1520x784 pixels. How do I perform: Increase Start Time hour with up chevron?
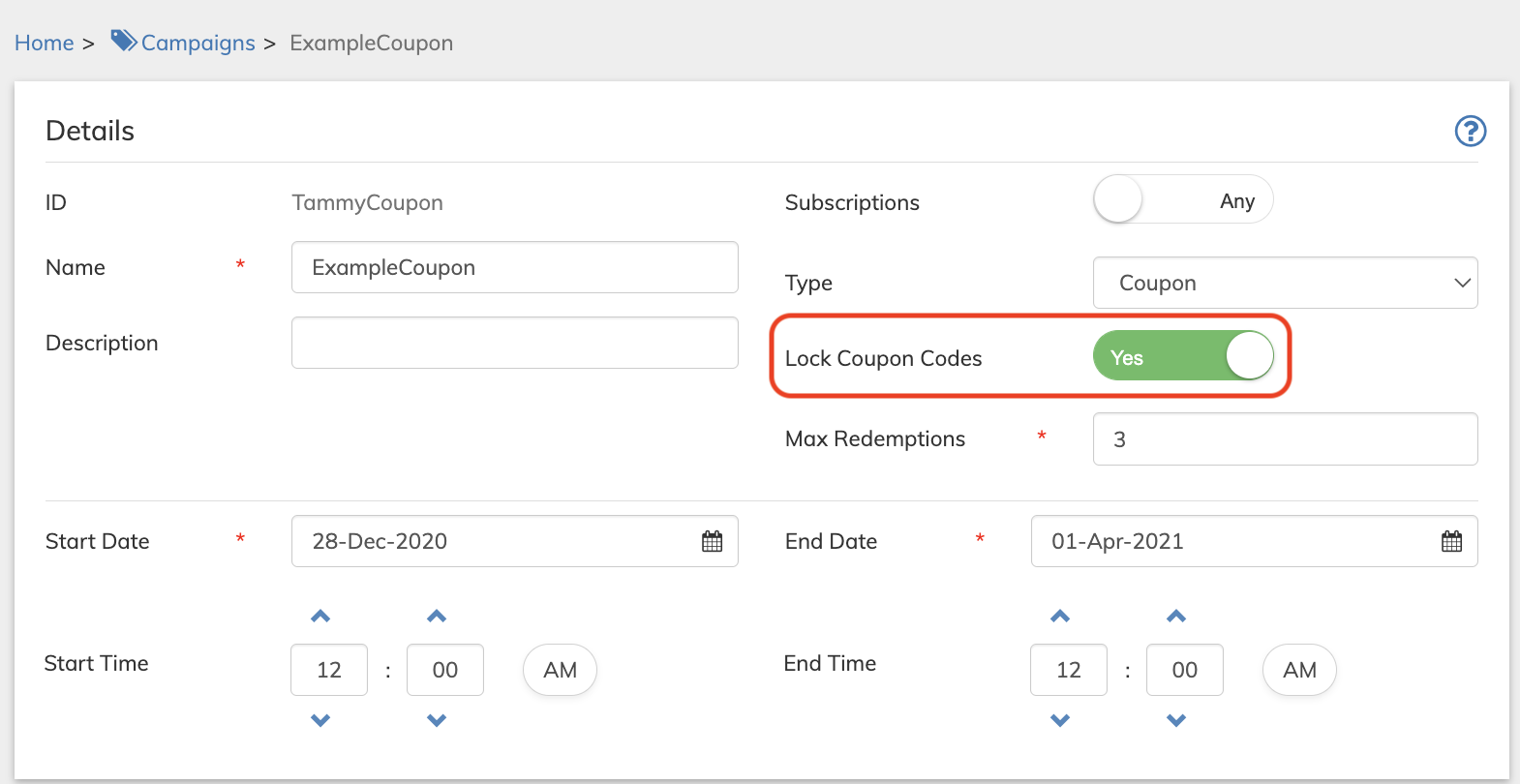coord(320,617)
